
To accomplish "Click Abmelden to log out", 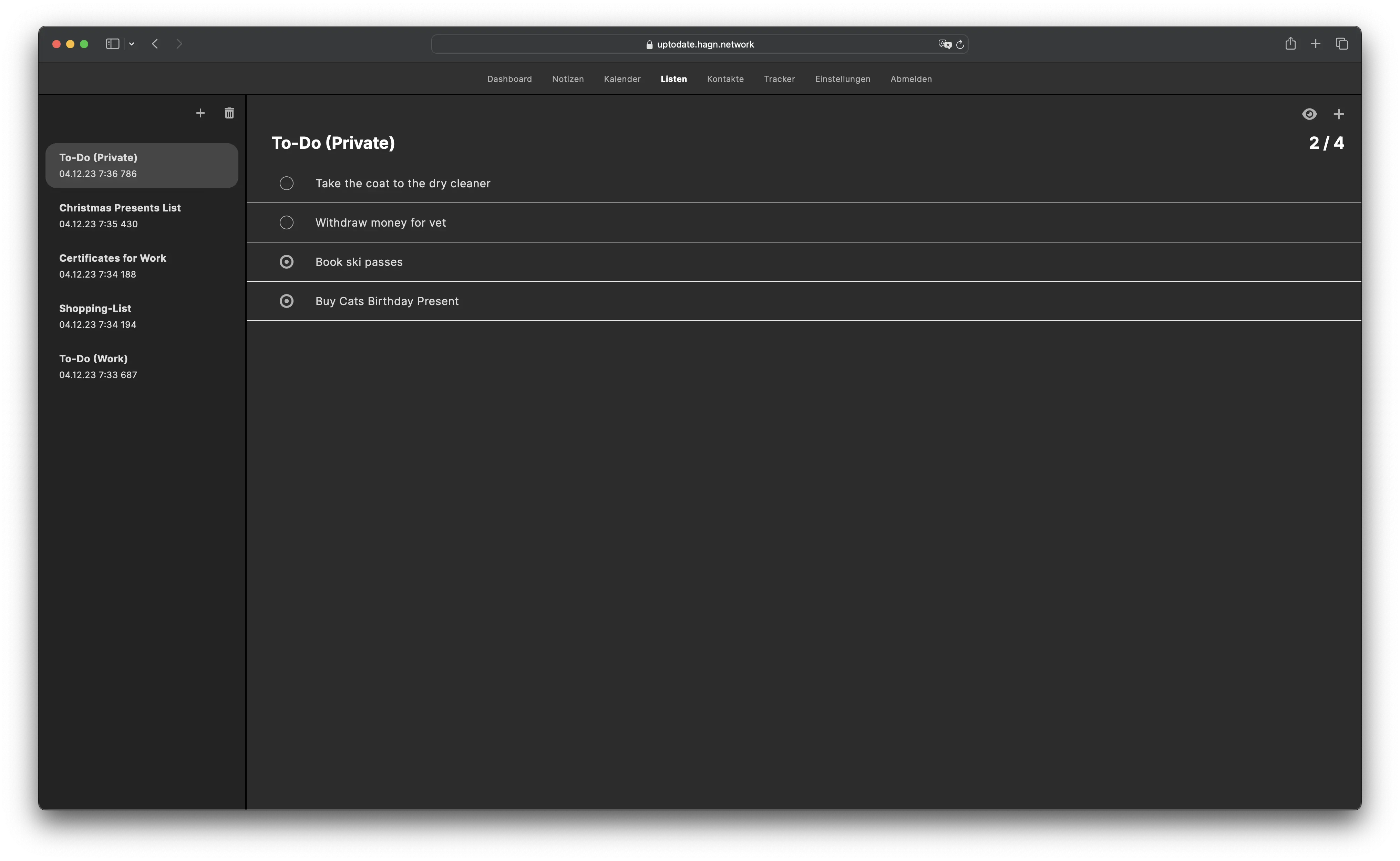I will click(911, 79).
